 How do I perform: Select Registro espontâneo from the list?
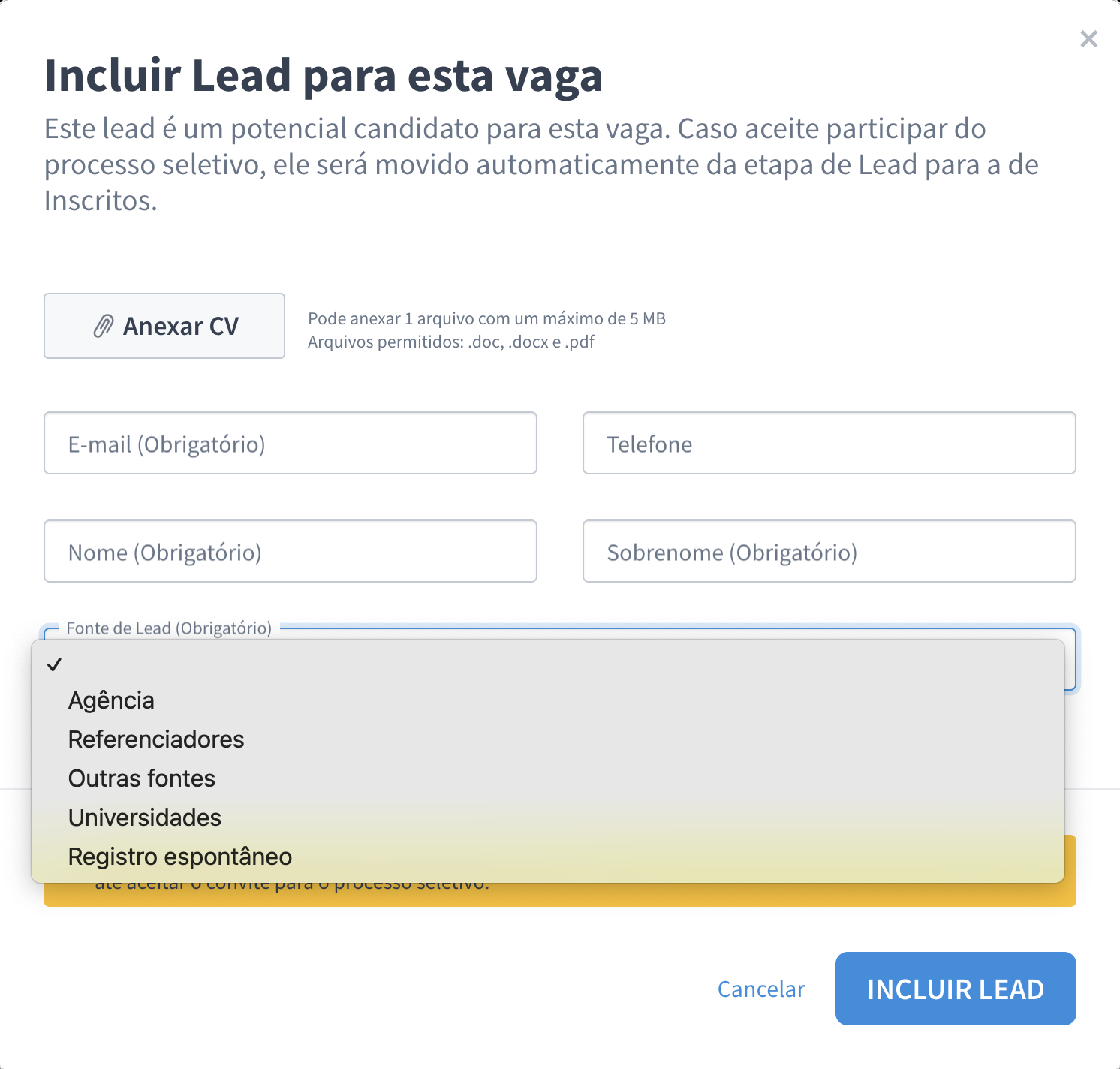(x=180, y=856)
